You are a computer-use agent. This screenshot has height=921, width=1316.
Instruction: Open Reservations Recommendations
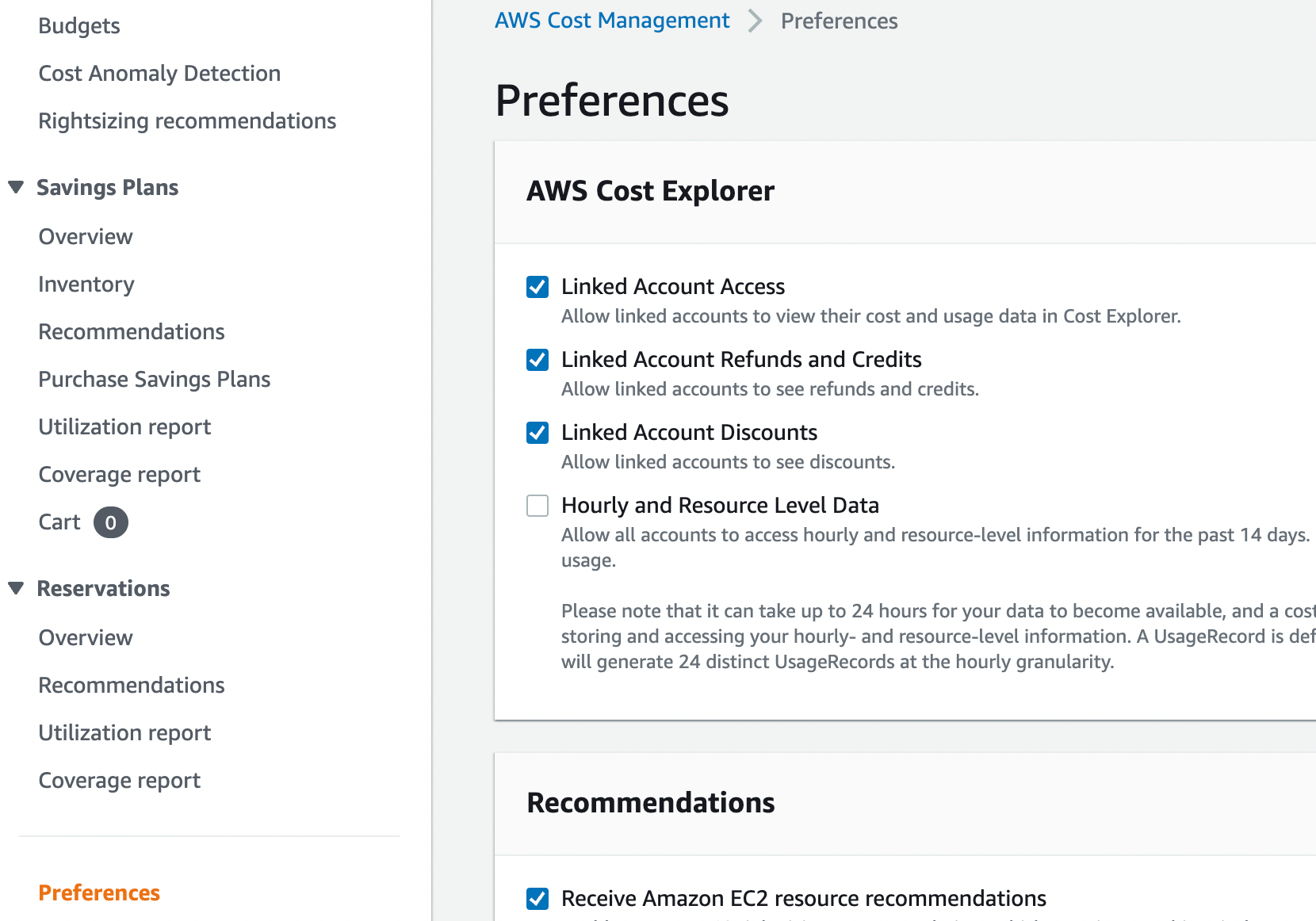[x=132, y=686]
